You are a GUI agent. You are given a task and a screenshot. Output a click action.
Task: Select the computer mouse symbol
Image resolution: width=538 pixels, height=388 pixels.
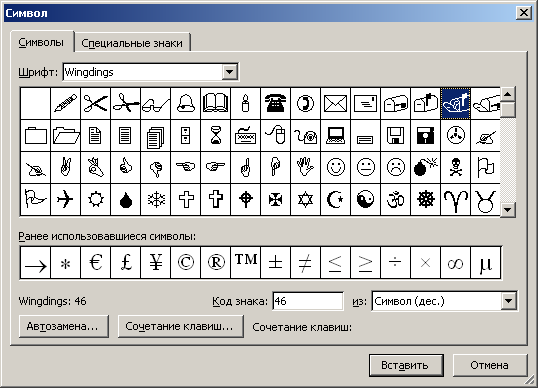point(276,136)
